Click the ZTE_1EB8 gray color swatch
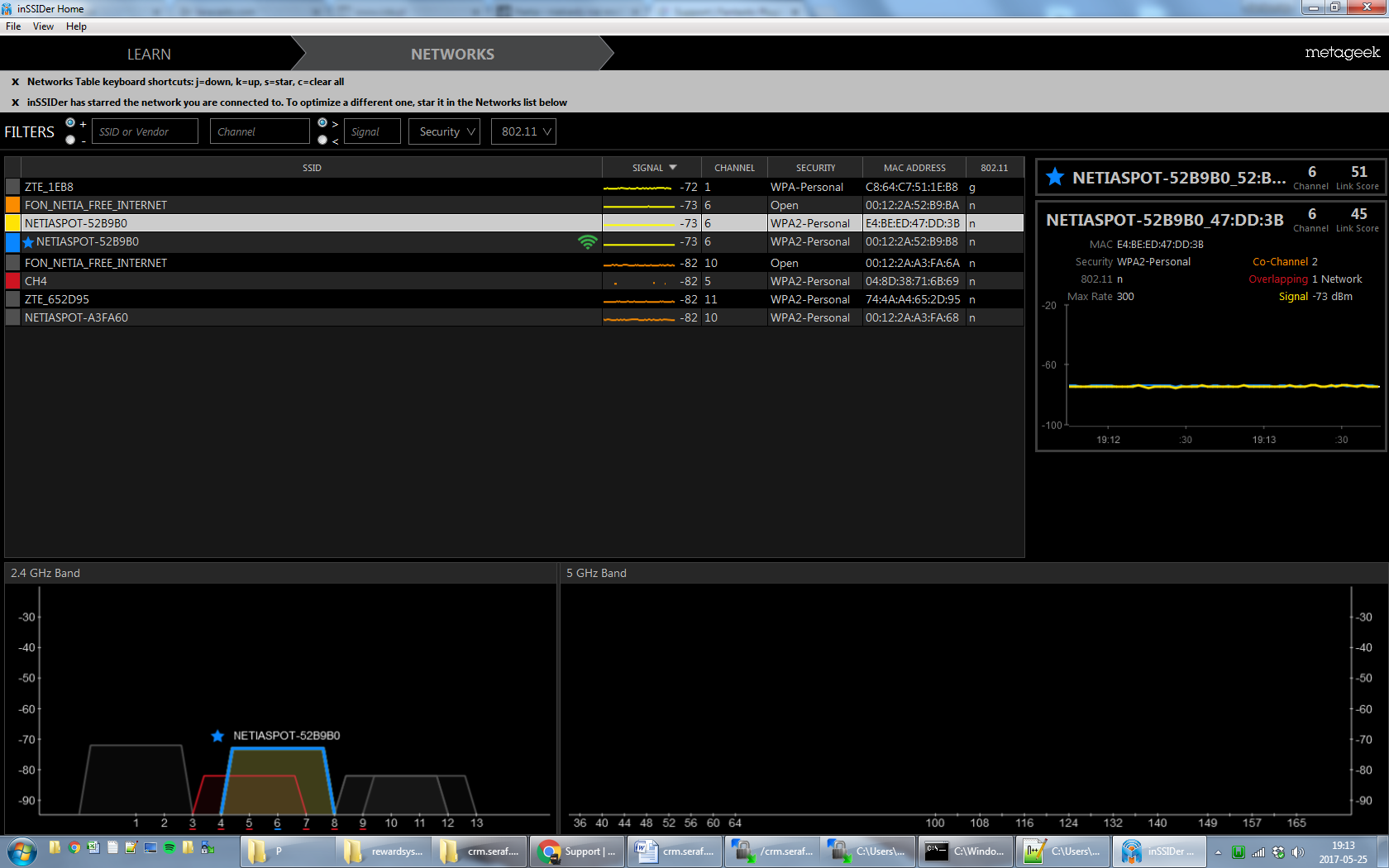 pyautogui.click(x=12, y=187)
